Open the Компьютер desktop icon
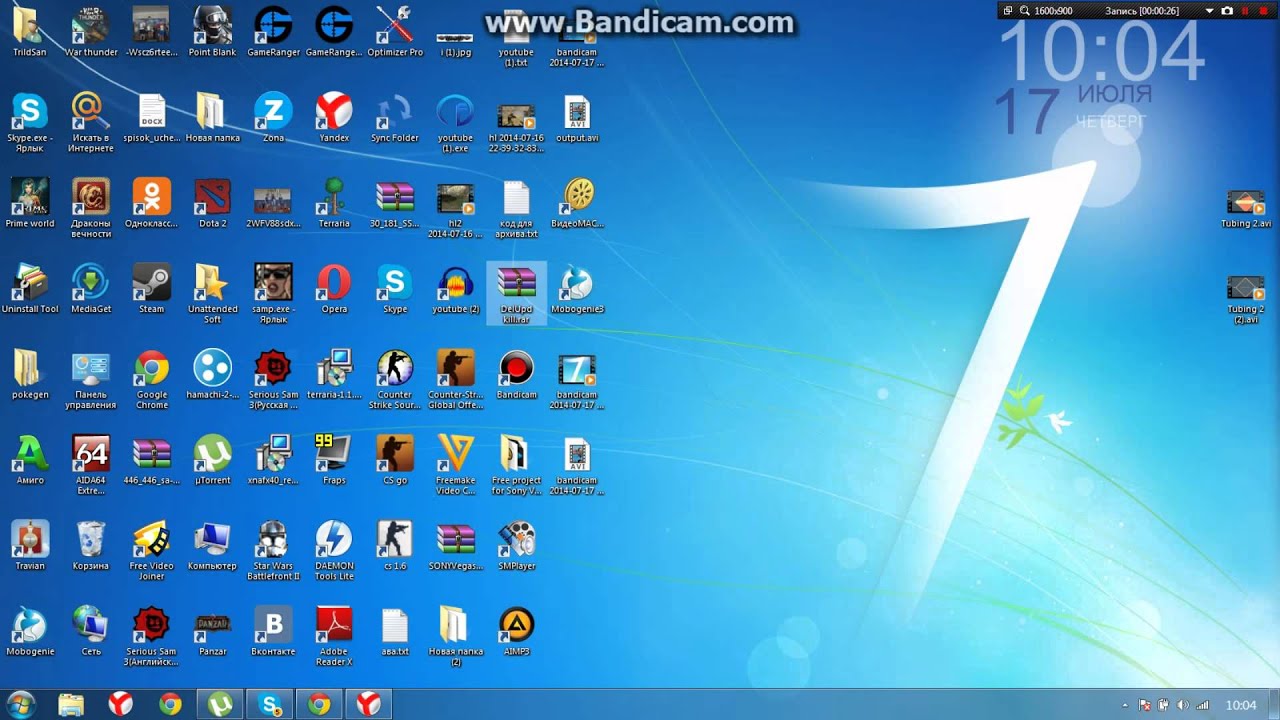Image resolution: width=1280 pixels, height=720 pixels. (x=213, y=546)
